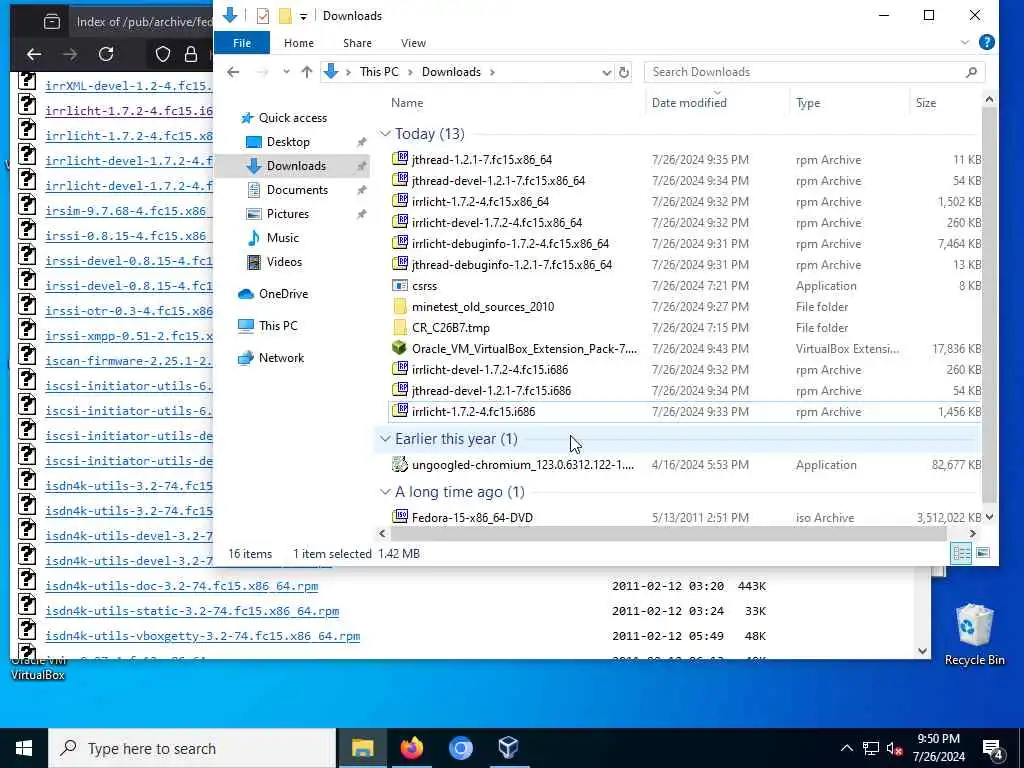Open VirtualBox from the taskbar
The image size is (1024, 768).
click(x=508, y=748)
